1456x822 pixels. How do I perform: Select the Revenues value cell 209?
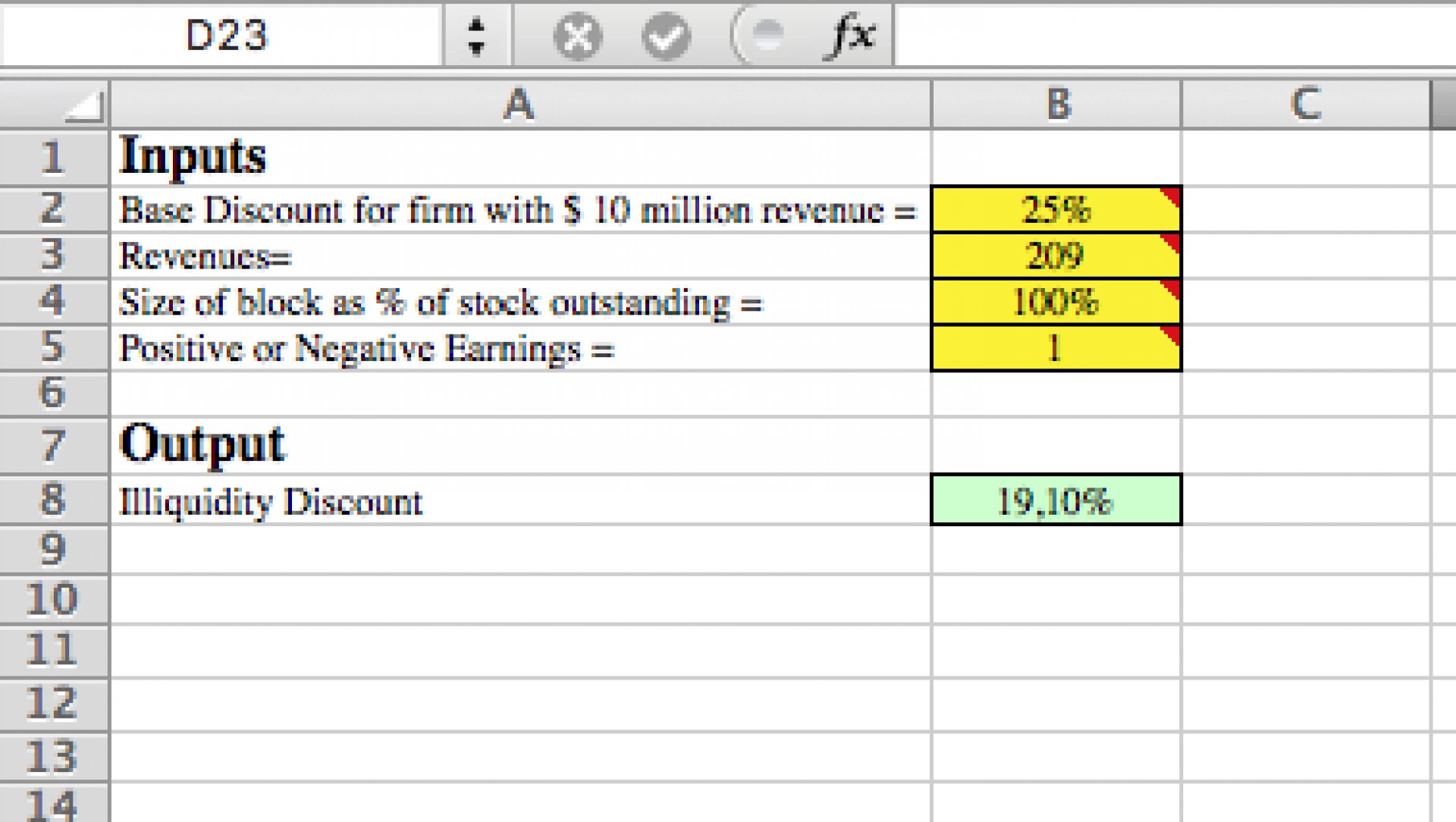pos(1056,256)
